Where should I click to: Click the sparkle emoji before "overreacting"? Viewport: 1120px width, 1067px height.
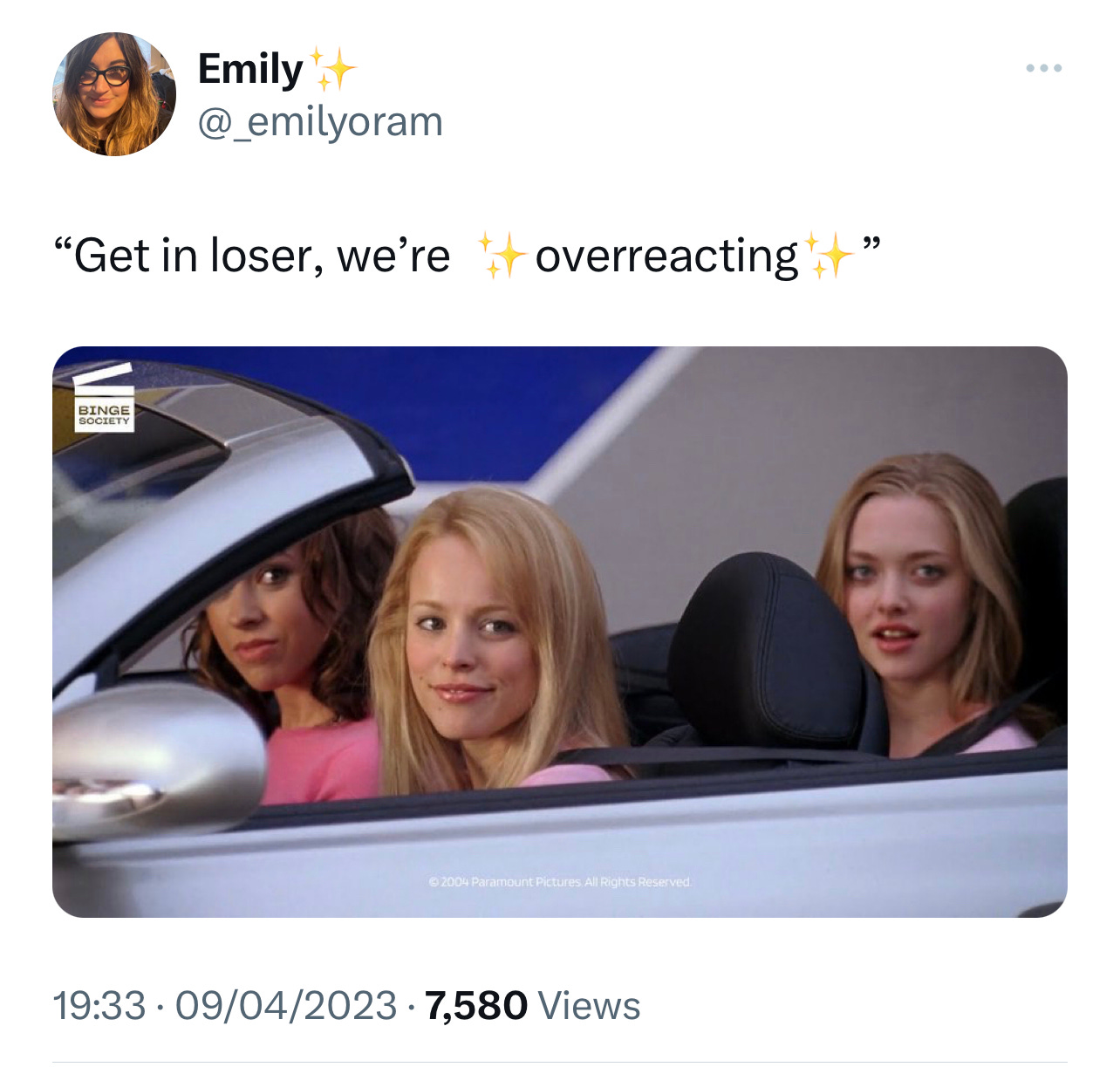pyautogui.click(x=502, y=256)
